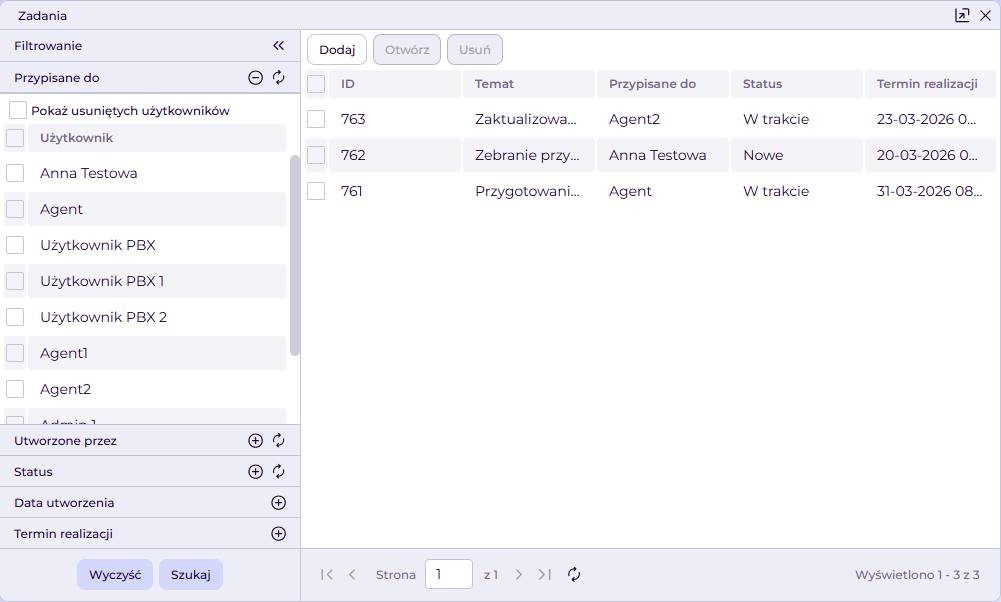This screenshot has width=1001, height=602.
Task: Click the user list vertical scrollbar
Action: 294,255
